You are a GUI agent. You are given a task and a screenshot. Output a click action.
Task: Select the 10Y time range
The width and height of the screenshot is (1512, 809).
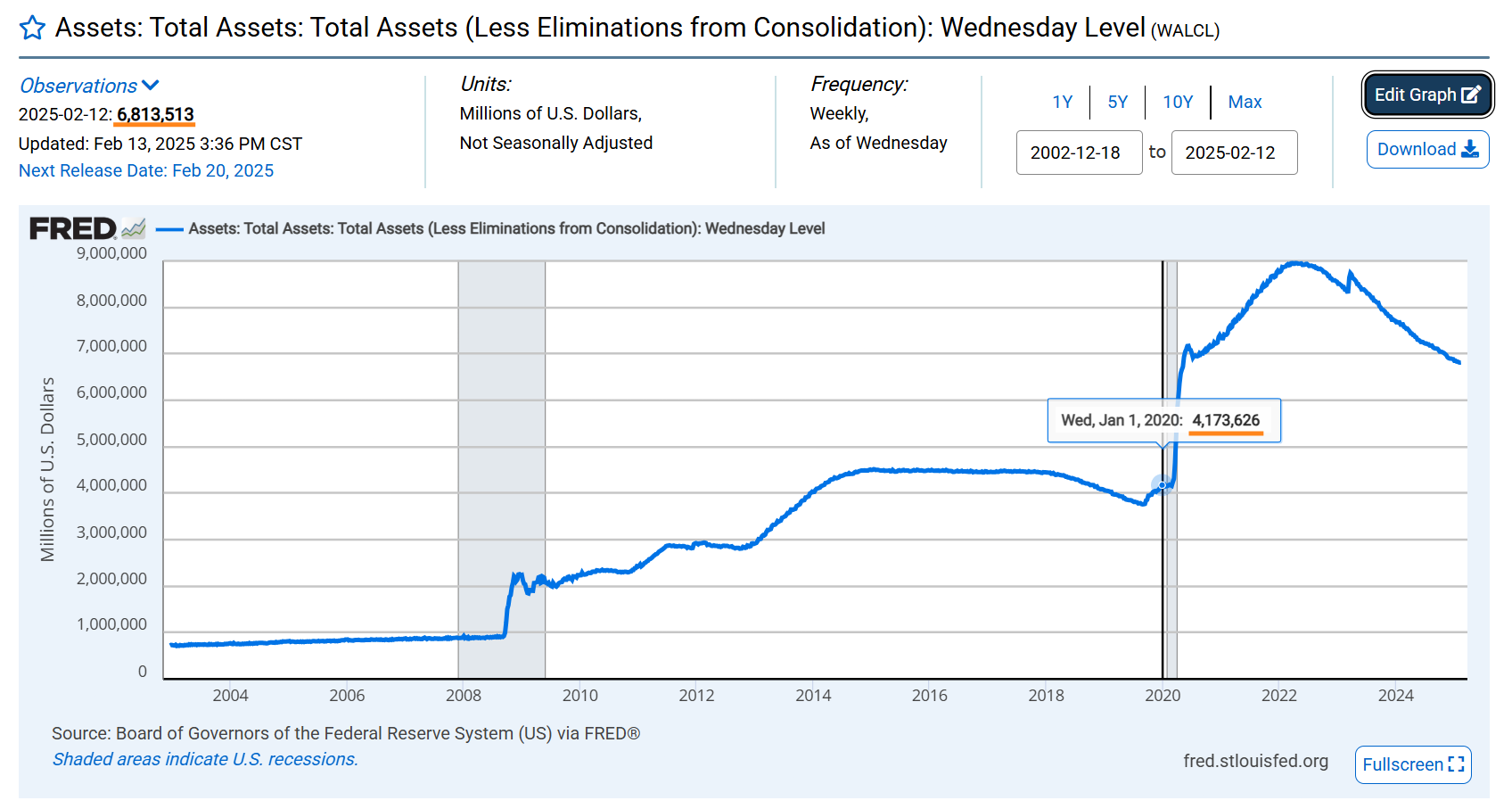click(1178, 102)
